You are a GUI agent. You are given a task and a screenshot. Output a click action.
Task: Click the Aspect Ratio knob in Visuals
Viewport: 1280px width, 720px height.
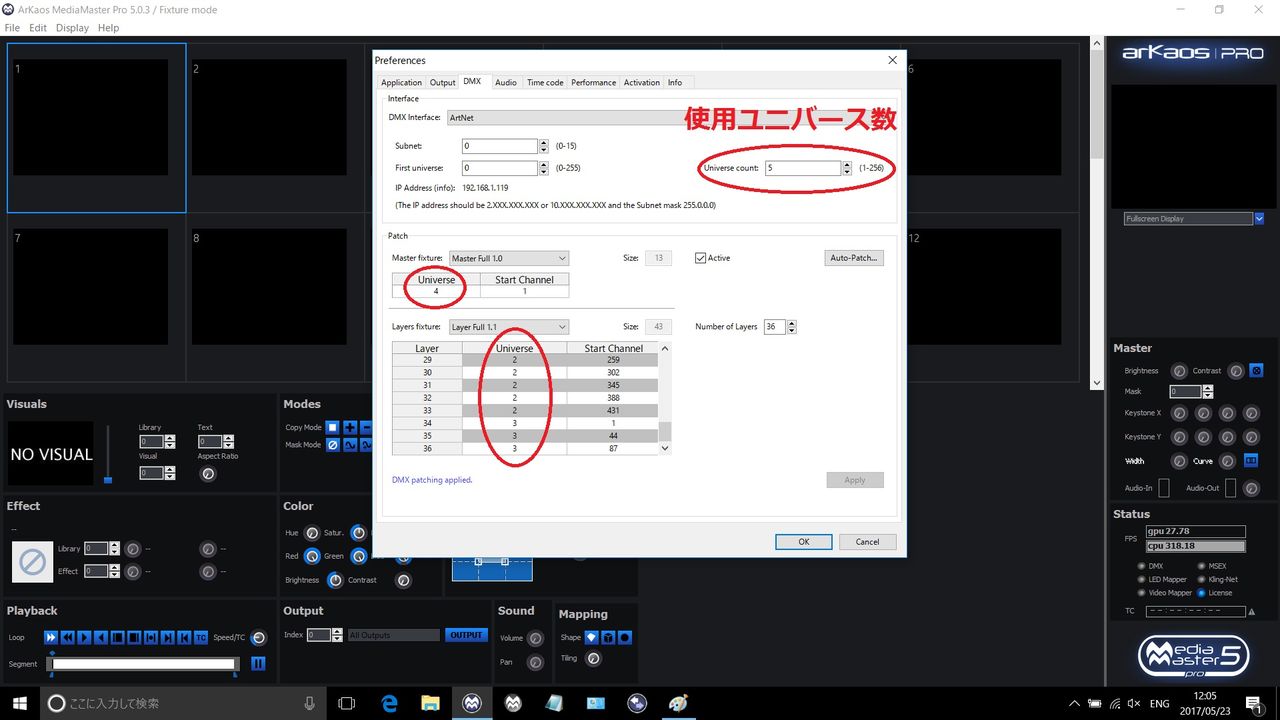[208, 473]
